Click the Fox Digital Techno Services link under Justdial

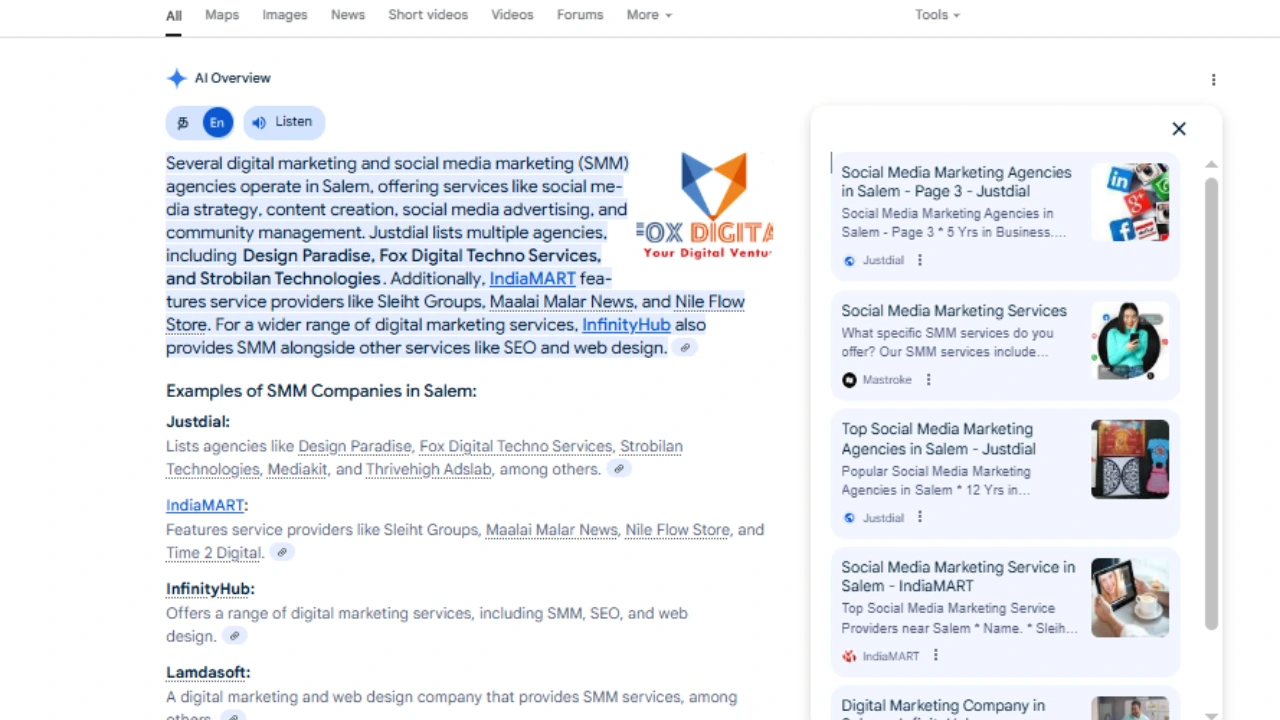(x=516, y=446)
